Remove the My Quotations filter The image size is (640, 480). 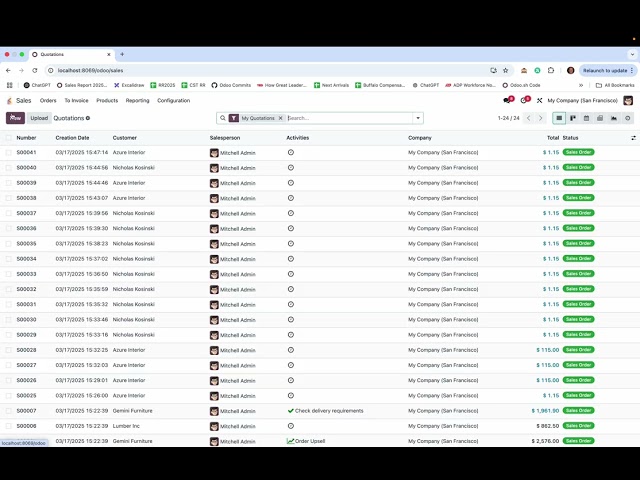pos(280,118)
